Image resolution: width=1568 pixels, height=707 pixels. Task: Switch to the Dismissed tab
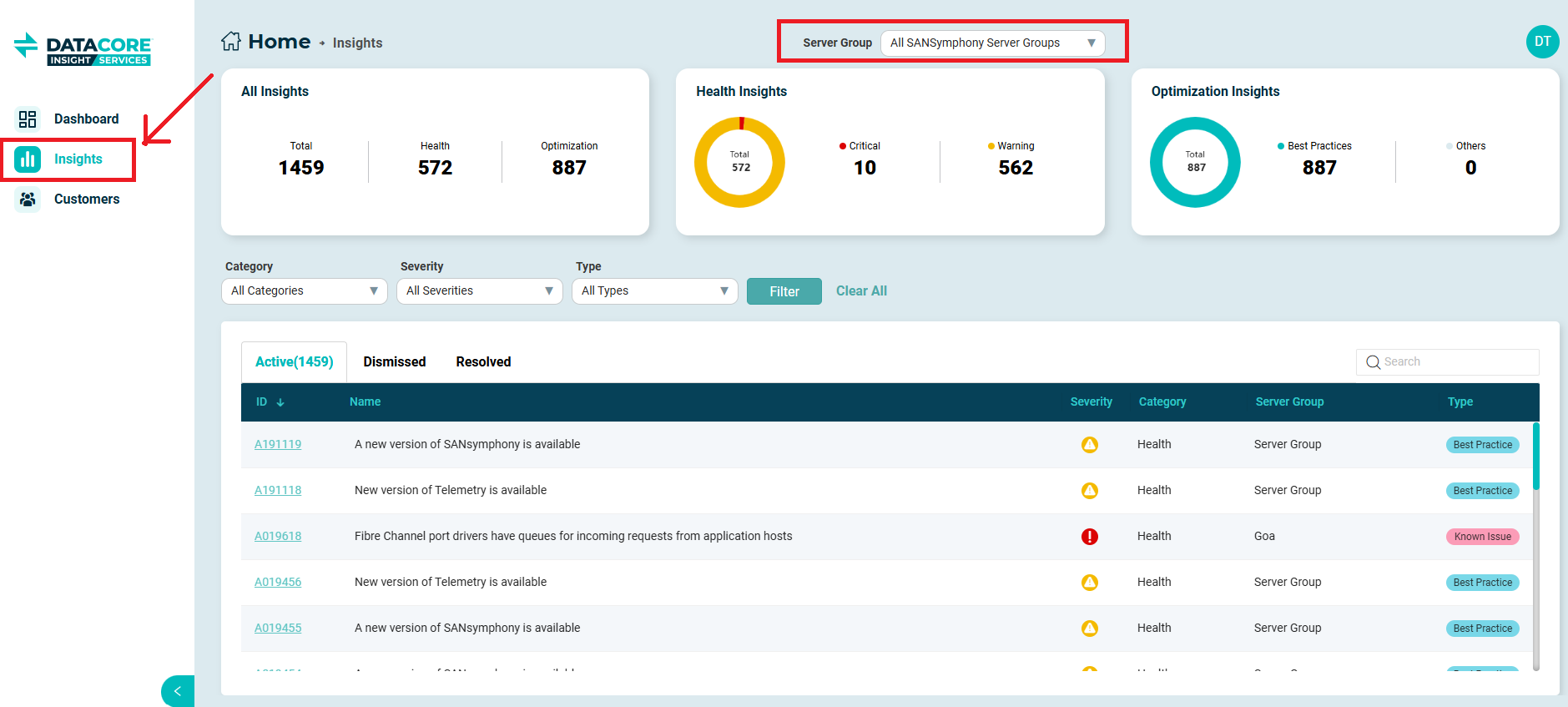pos(394,361)
